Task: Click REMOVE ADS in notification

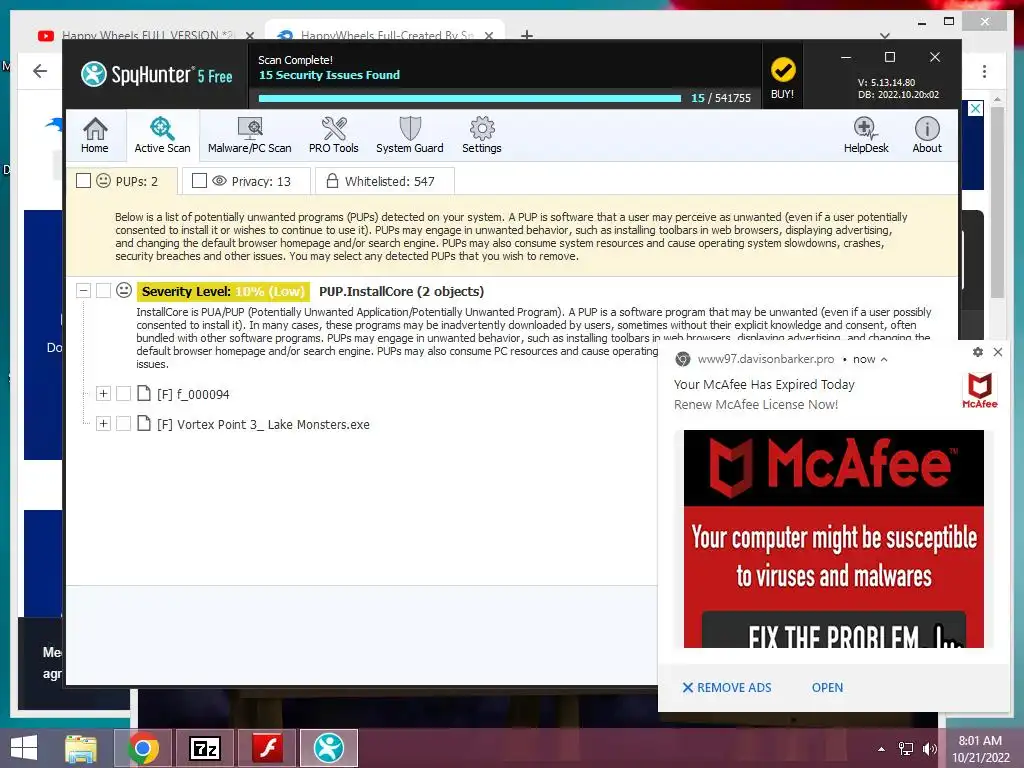Action: [727, 687]
